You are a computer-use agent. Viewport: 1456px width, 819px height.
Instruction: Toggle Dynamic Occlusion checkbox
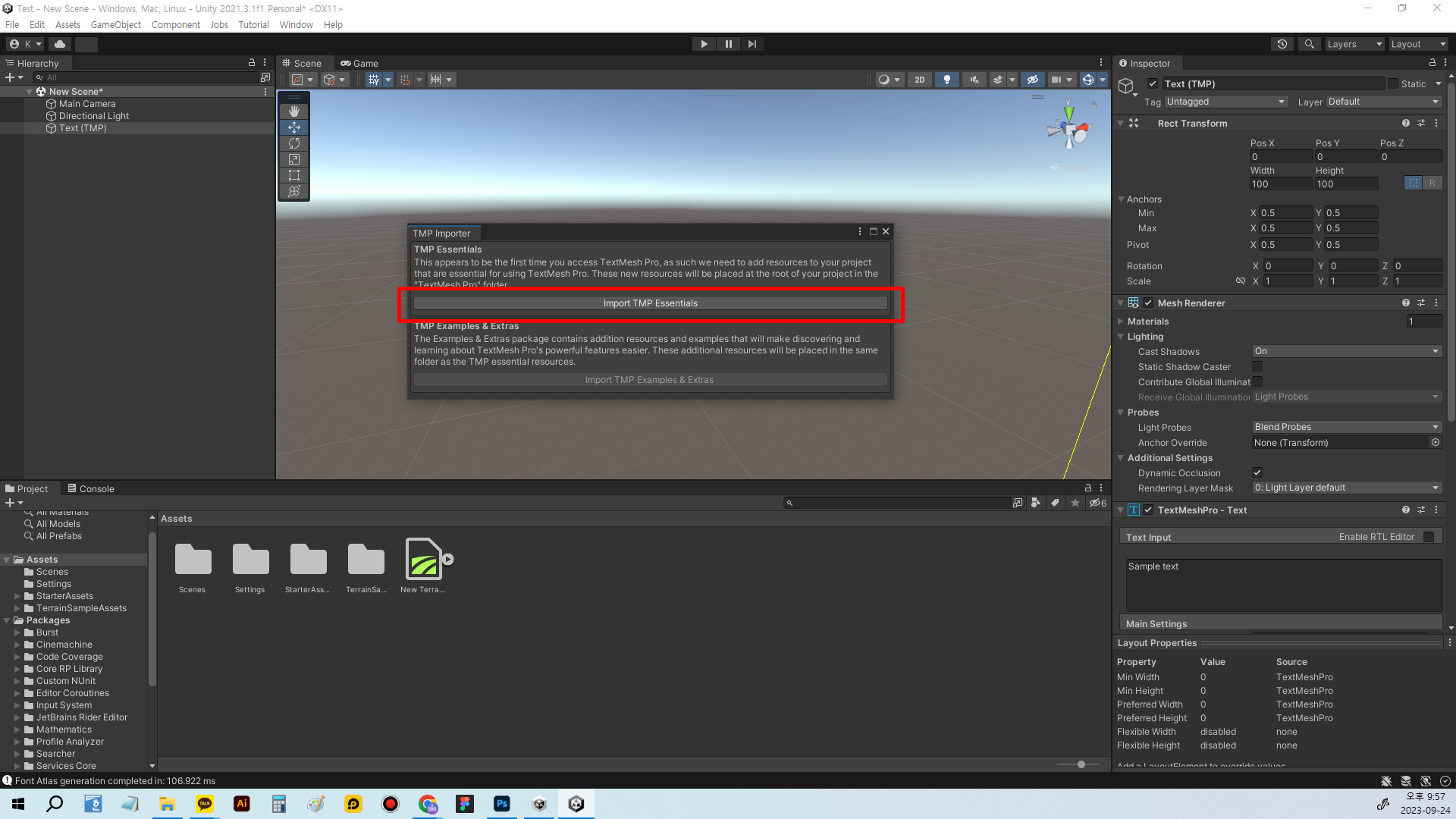click(x=1257, y=472)
